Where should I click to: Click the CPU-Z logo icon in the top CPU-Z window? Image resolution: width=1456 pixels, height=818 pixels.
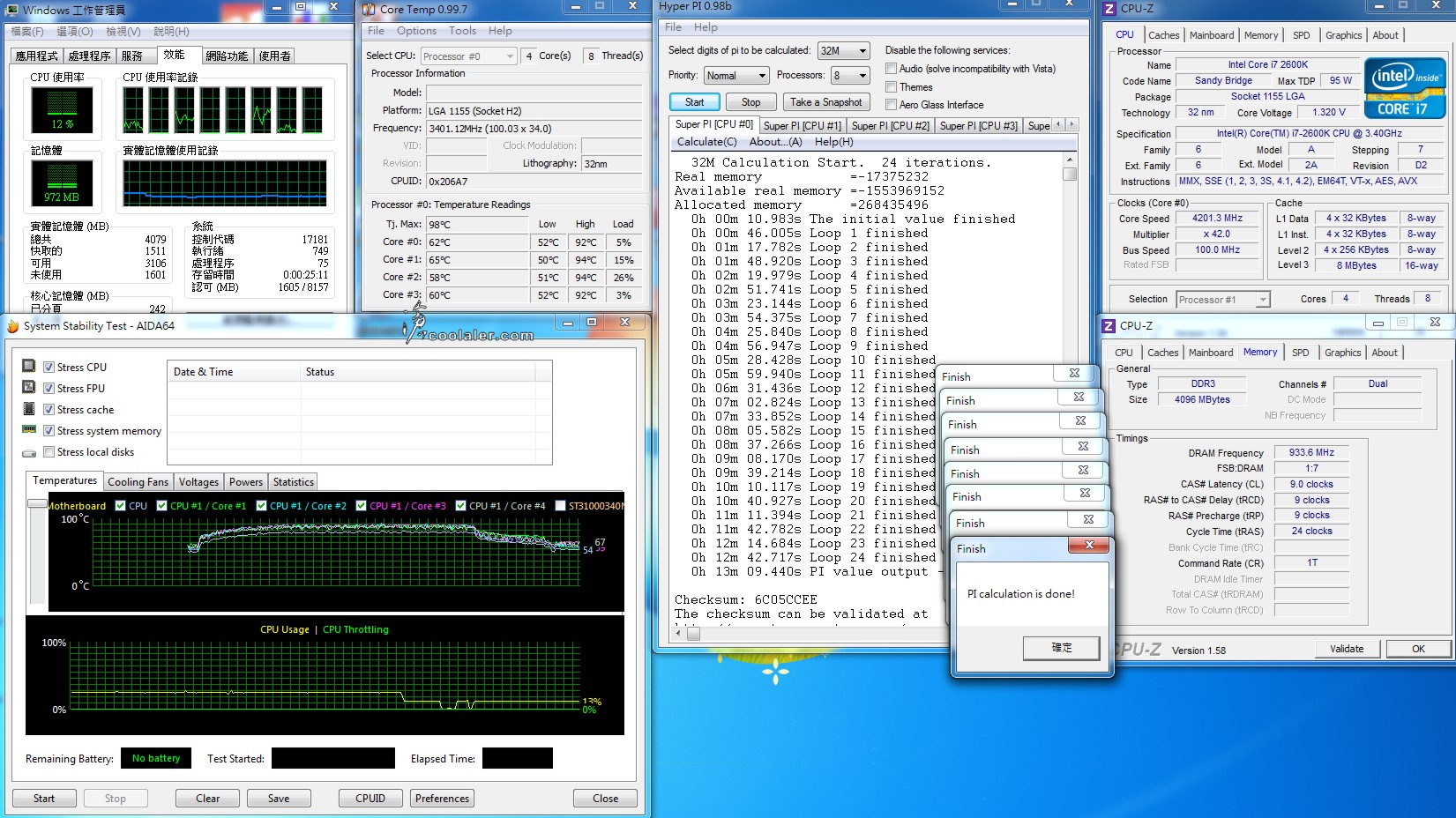click(x=1109, y=9)
